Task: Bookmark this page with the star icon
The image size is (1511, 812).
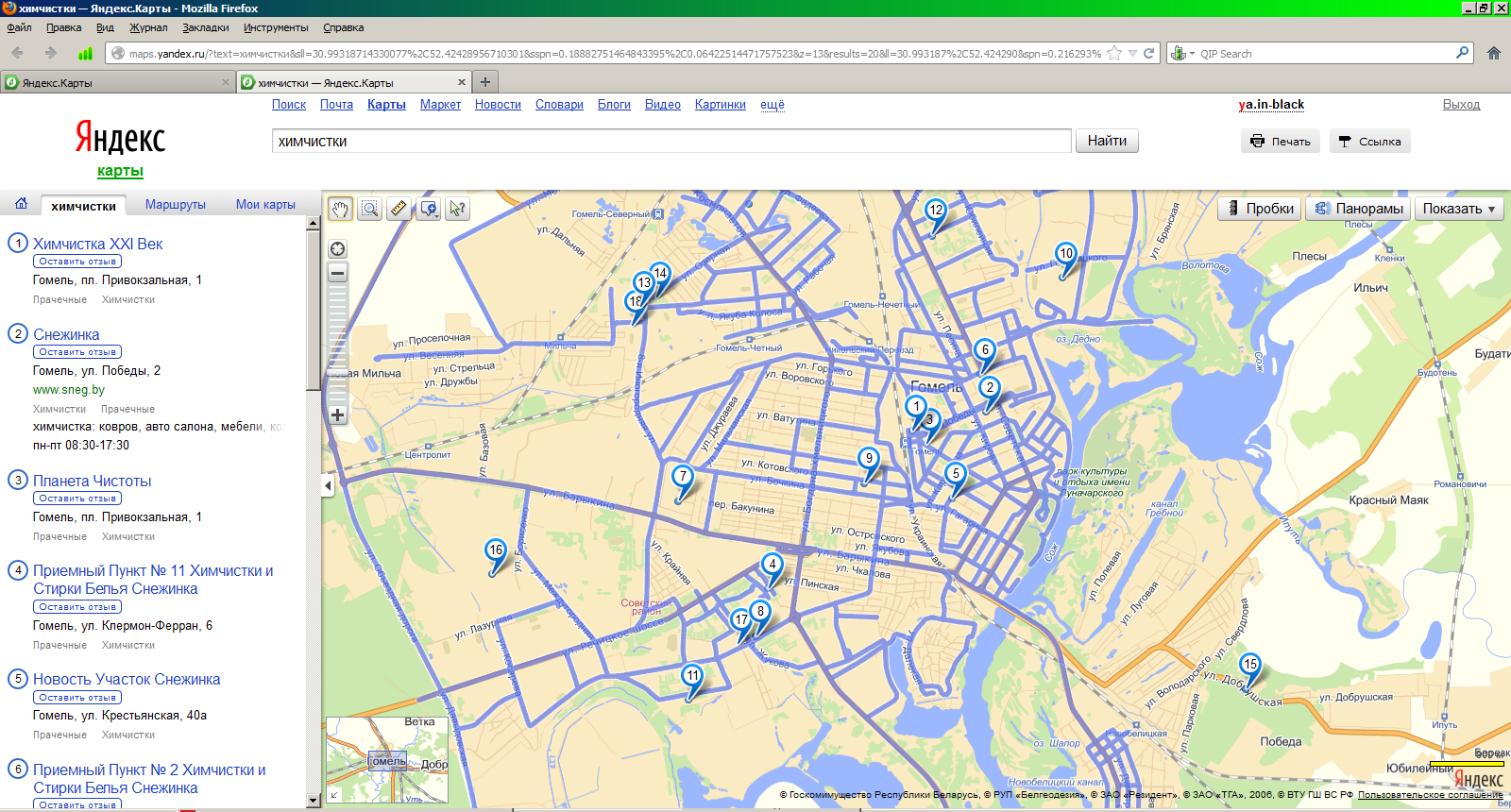Action: click(1114, 53)
